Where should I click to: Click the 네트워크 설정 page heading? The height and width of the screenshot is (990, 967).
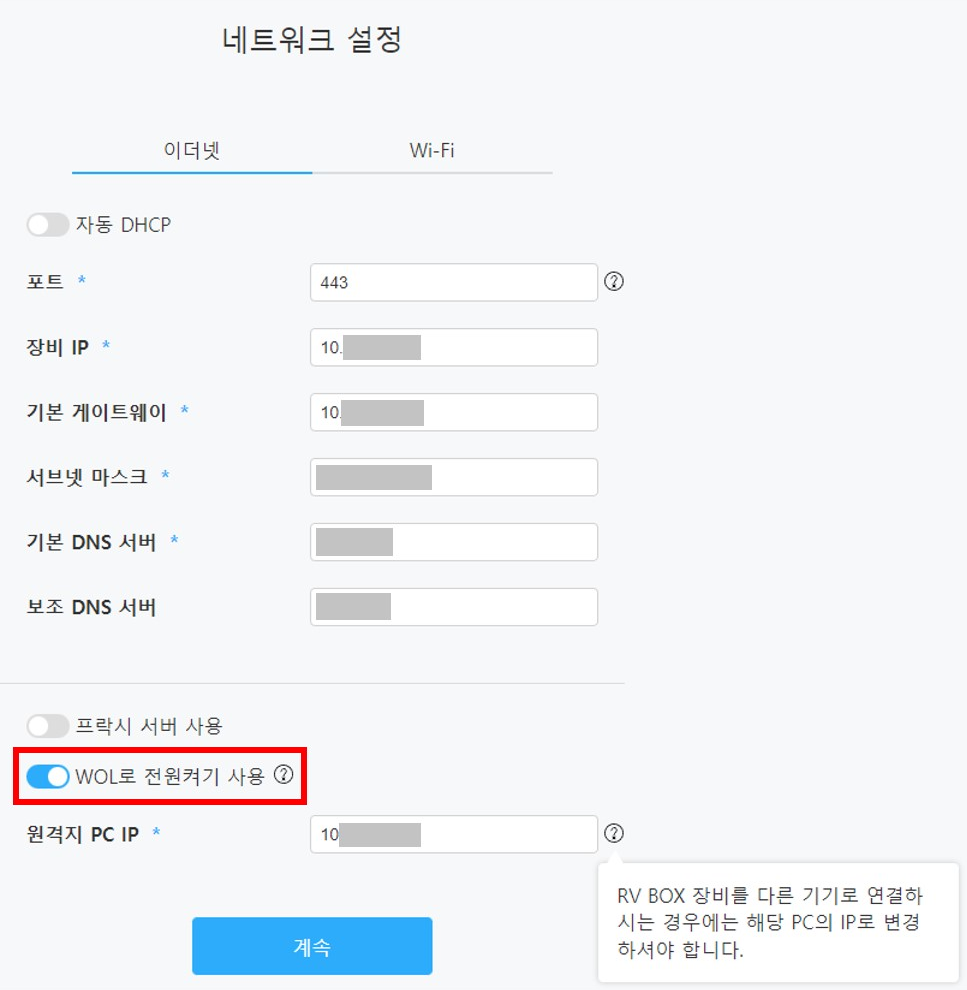tap(312, 41)
